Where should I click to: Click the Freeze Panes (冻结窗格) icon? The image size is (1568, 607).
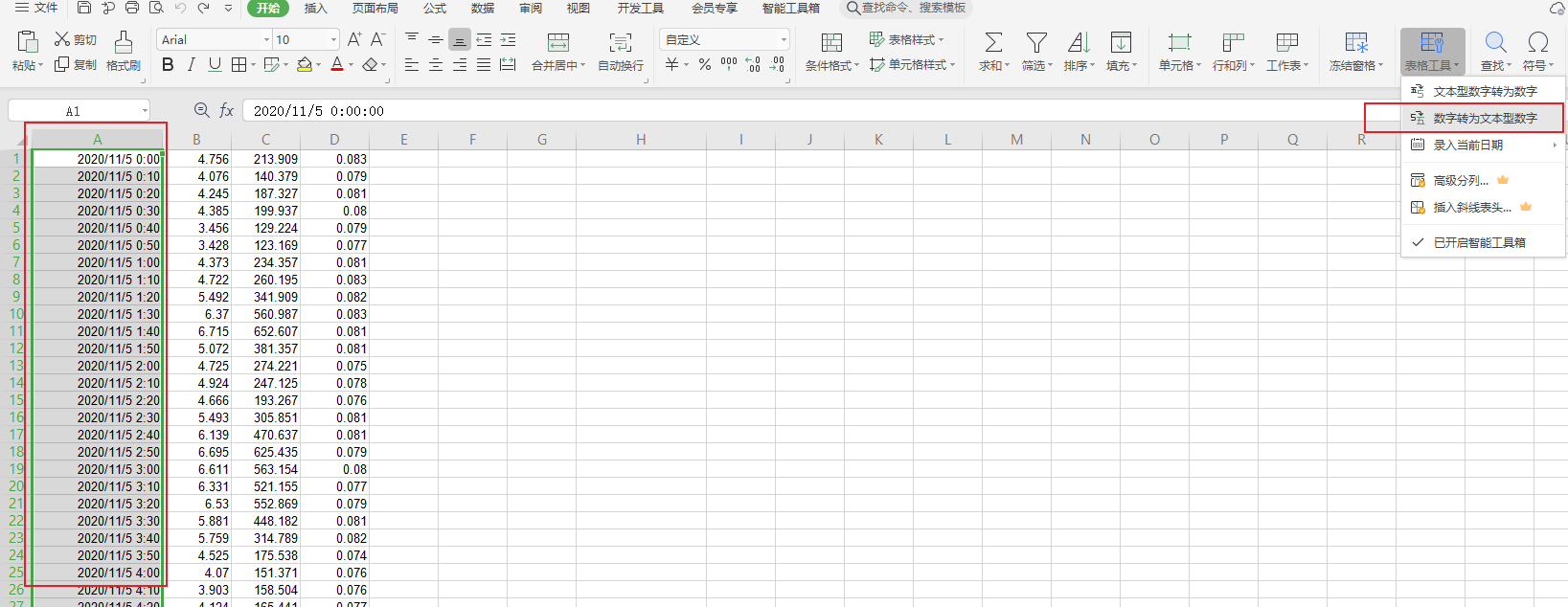coord(1356,42)
